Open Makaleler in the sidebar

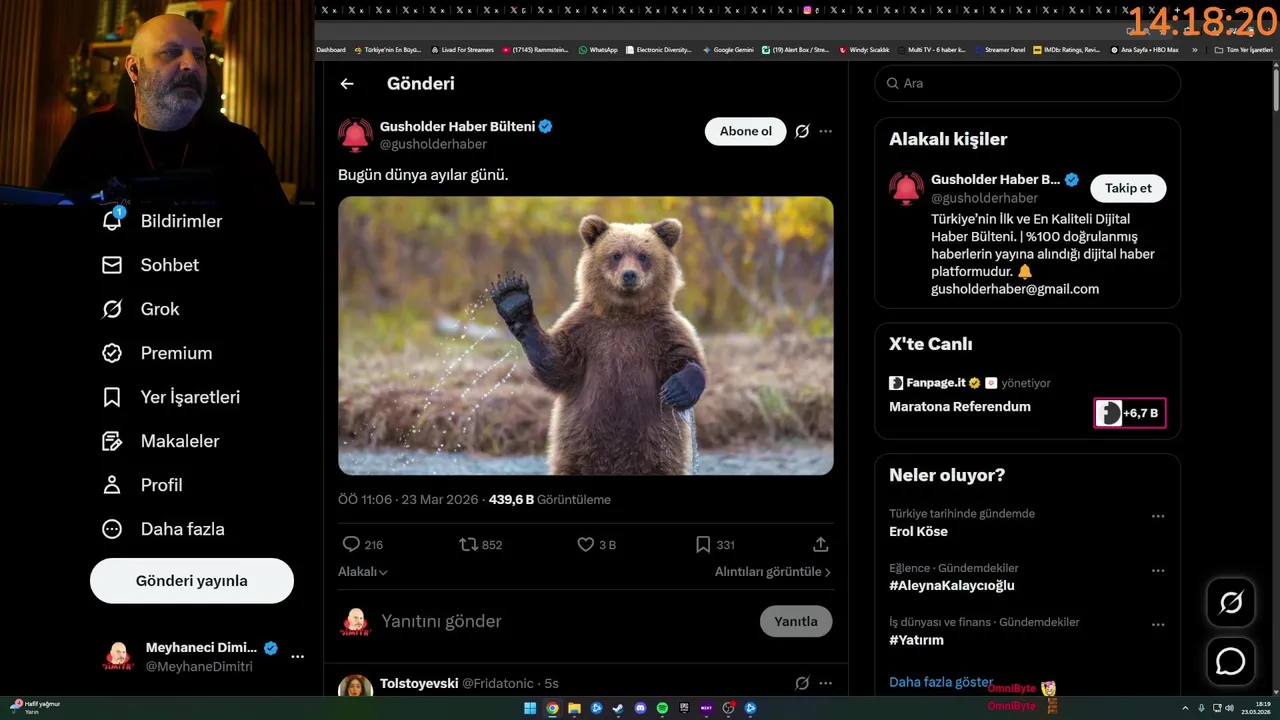click(160, 441)
